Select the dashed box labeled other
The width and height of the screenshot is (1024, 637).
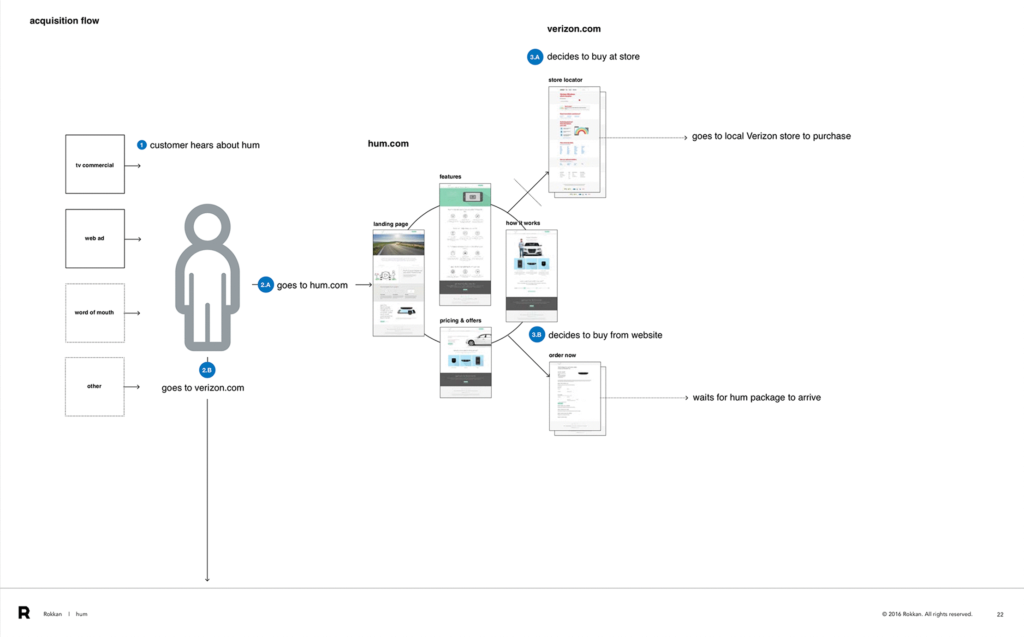95,387
